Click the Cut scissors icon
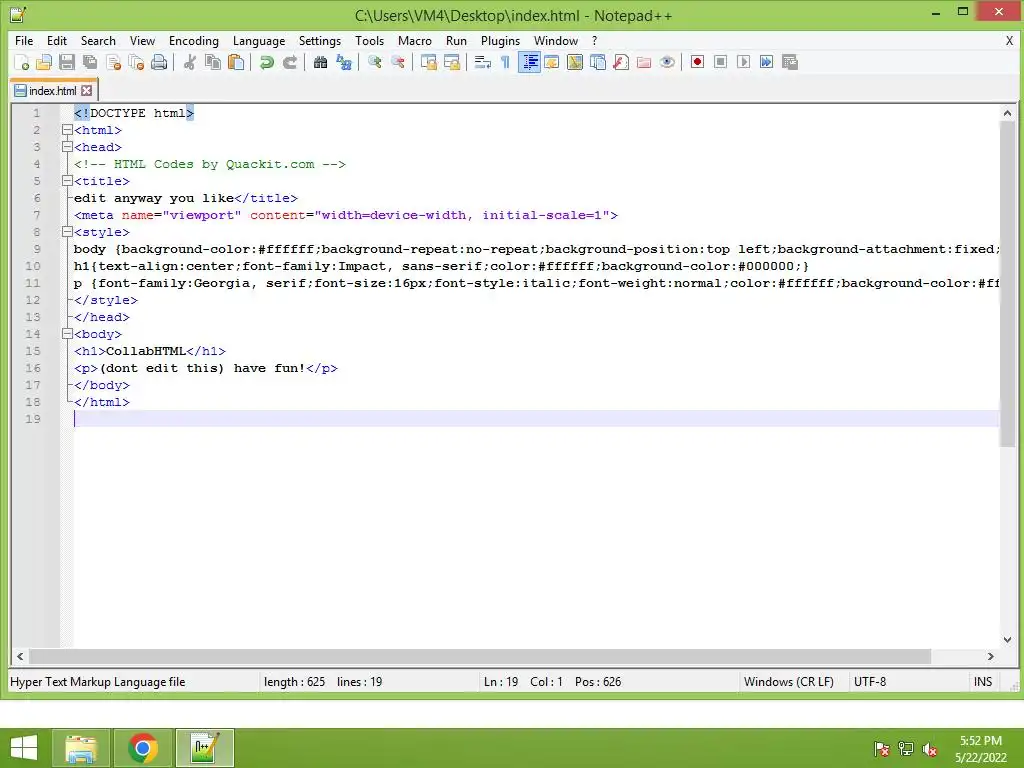1024x768 pixels. [190, 62]
